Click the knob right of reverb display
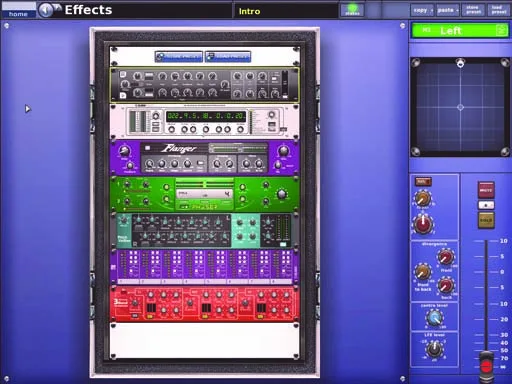The width and height of the screenshot is (512, 384). click(x=272, y=115)
